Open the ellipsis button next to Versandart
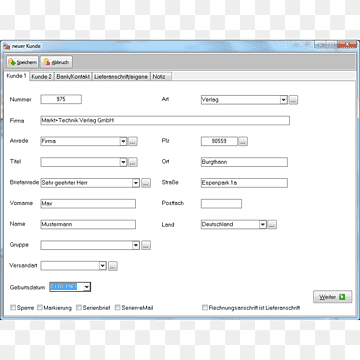The width and height of the screenshot is (360, 360). point(113,266)
